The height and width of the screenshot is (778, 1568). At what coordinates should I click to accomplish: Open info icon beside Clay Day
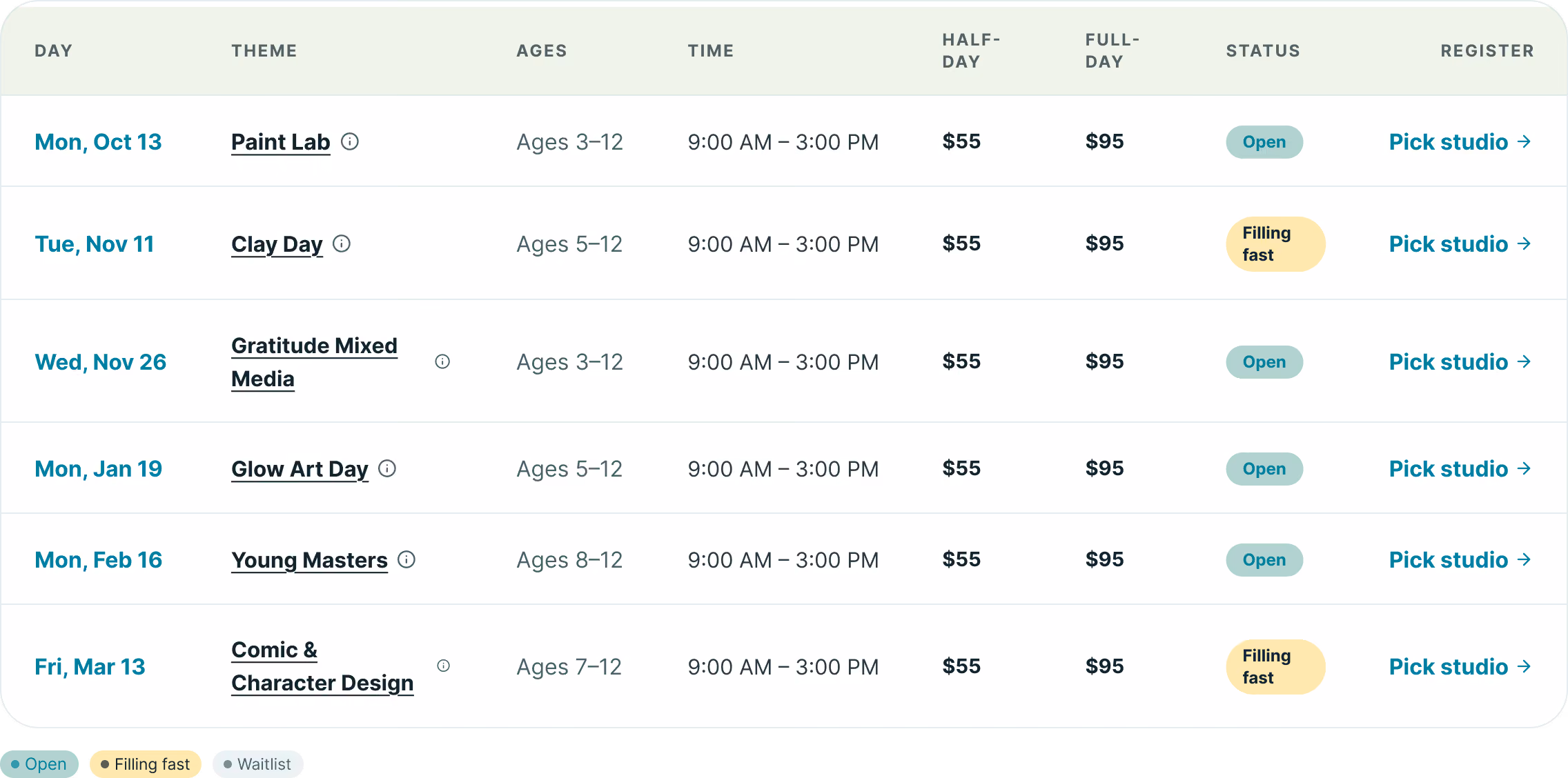click(342, 243)
